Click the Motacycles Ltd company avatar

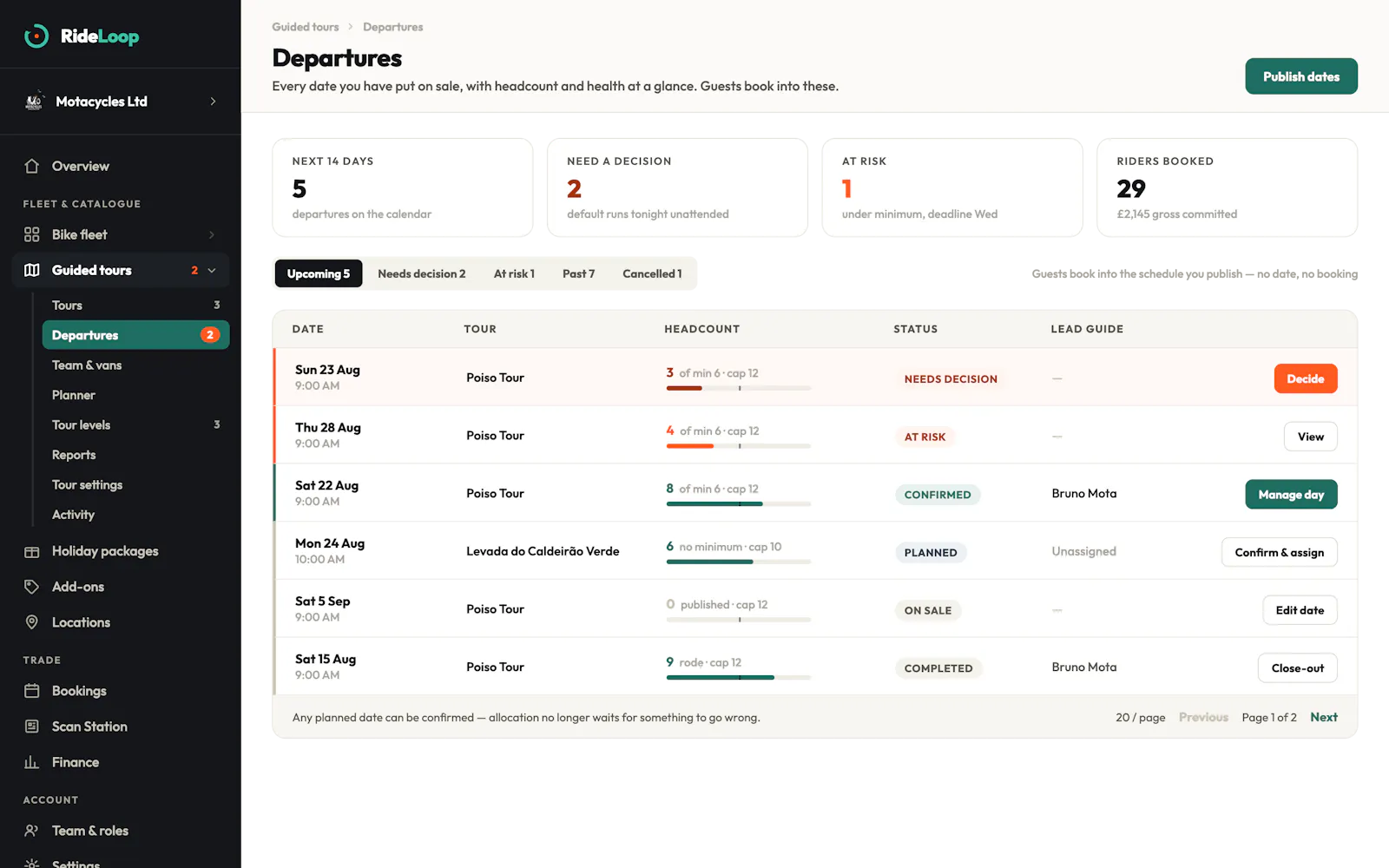coord(34,102)
